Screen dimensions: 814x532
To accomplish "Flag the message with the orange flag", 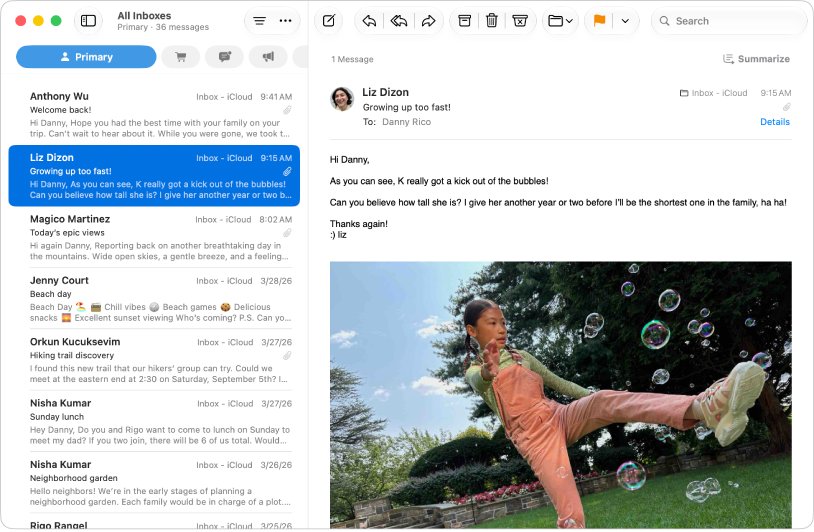I will pyautogui.click(x=599, y=21).
